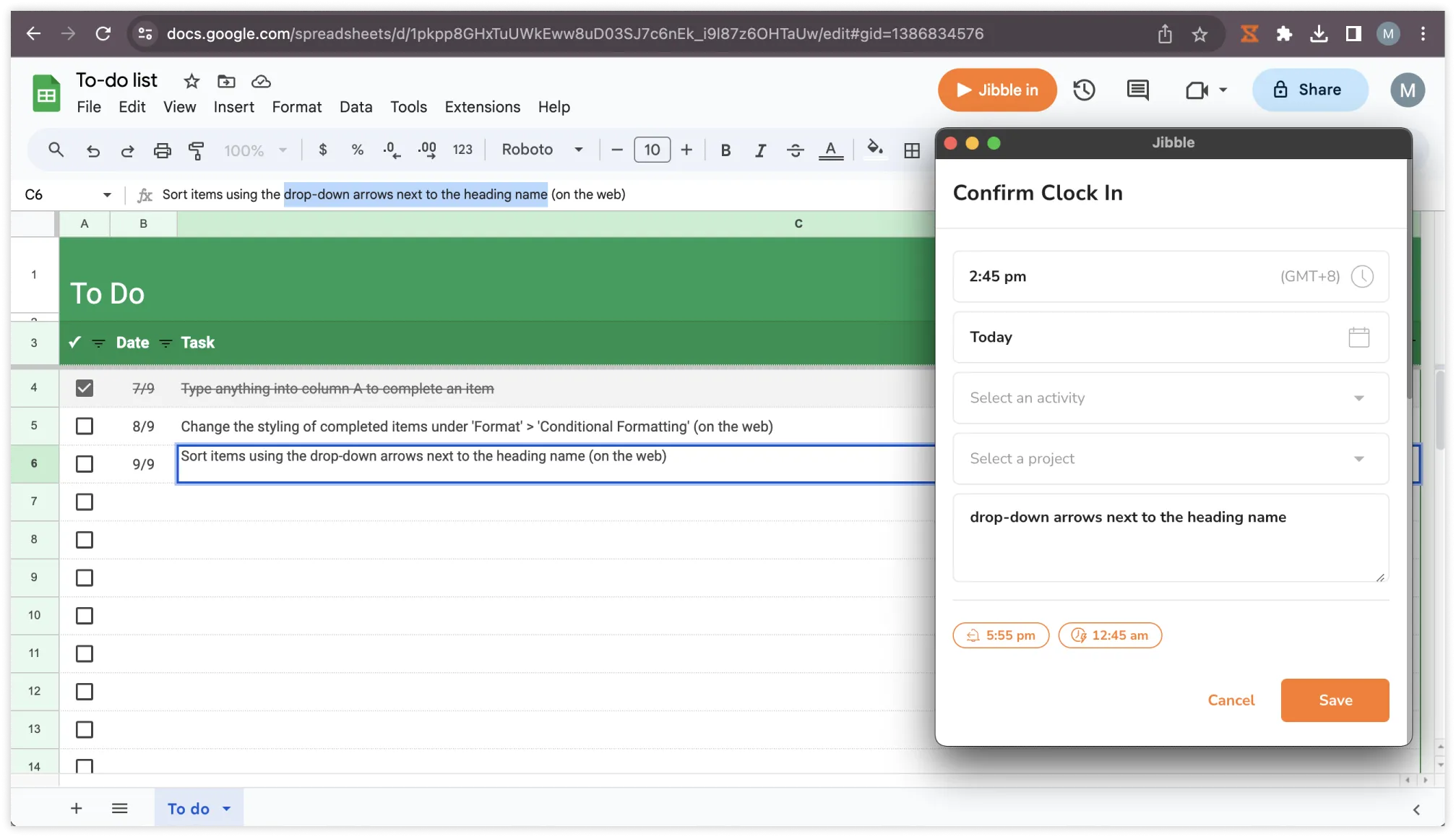
Task: Open the comments icon in header
Action: coord(1137,90)
